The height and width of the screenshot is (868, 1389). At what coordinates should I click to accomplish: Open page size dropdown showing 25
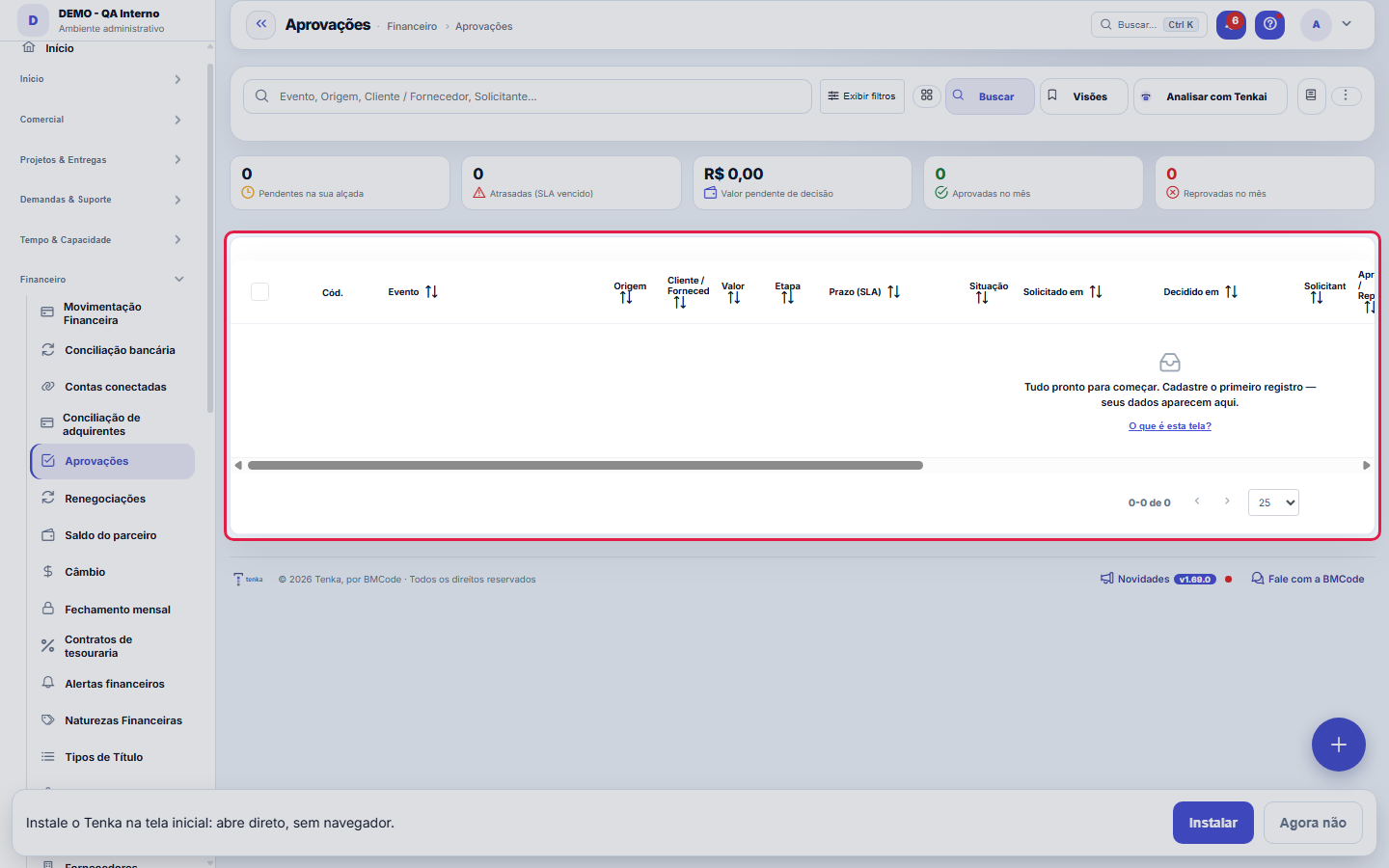1273,502
